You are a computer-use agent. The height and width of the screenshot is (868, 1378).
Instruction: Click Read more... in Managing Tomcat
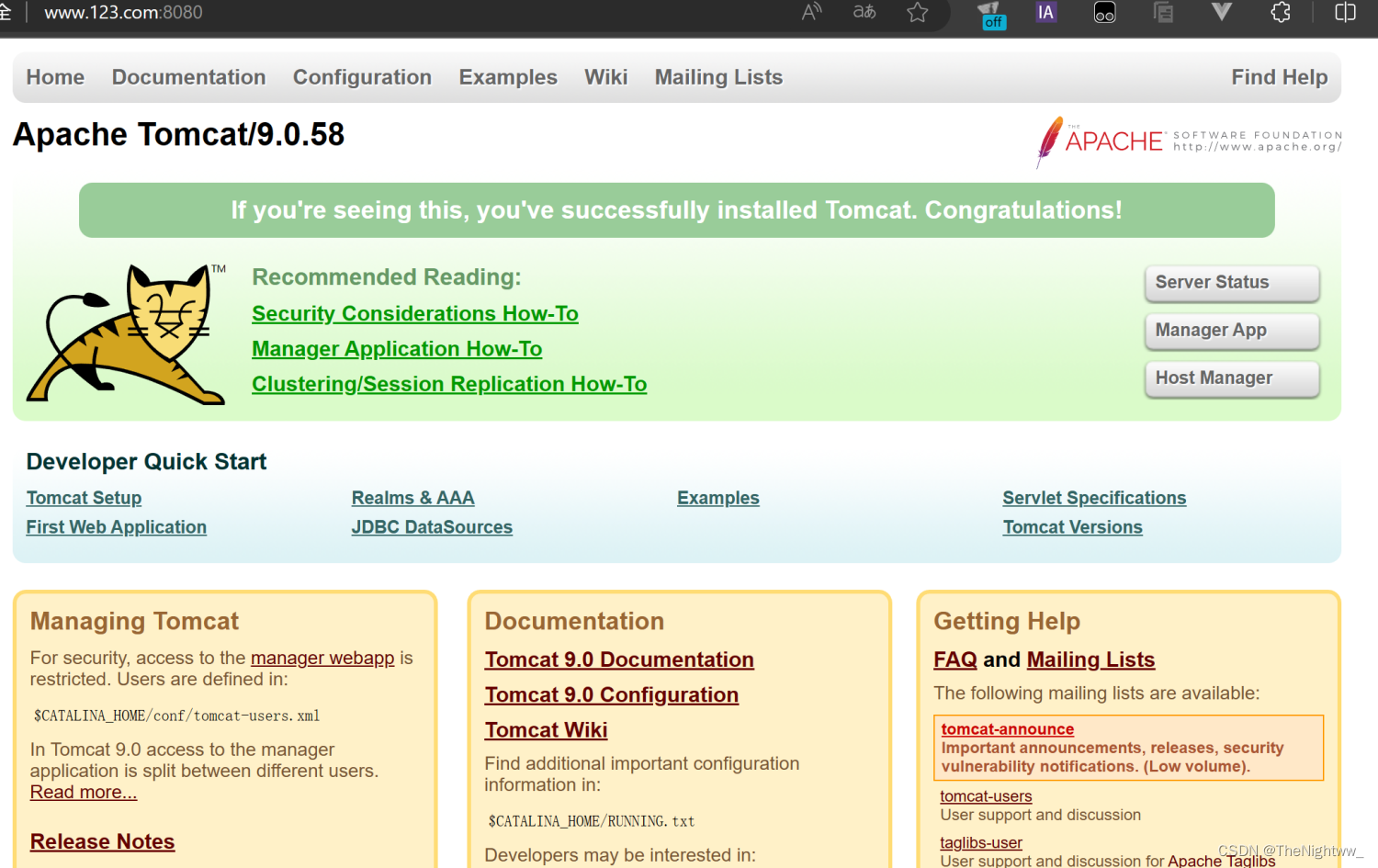pos(84,792)
